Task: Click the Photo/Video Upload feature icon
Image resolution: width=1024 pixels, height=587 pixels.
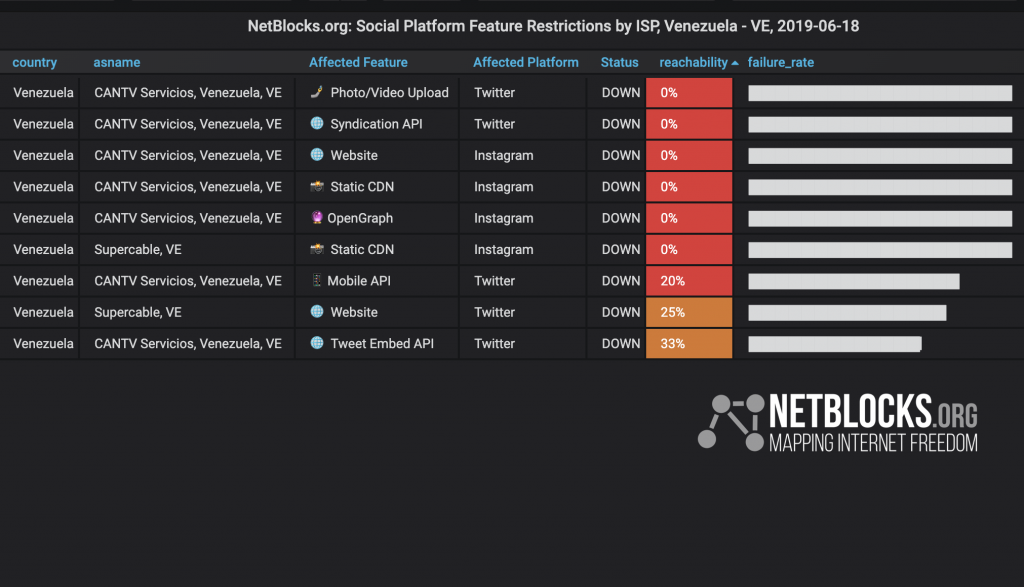Action: (317, 92)
